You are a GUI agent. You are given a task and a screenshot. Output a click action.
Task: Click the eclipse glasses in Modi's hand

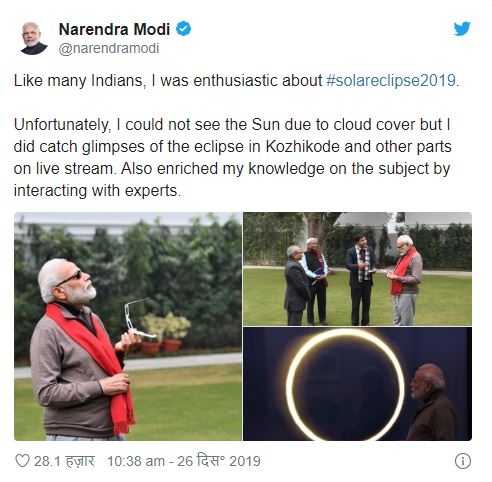click(137, 319)
